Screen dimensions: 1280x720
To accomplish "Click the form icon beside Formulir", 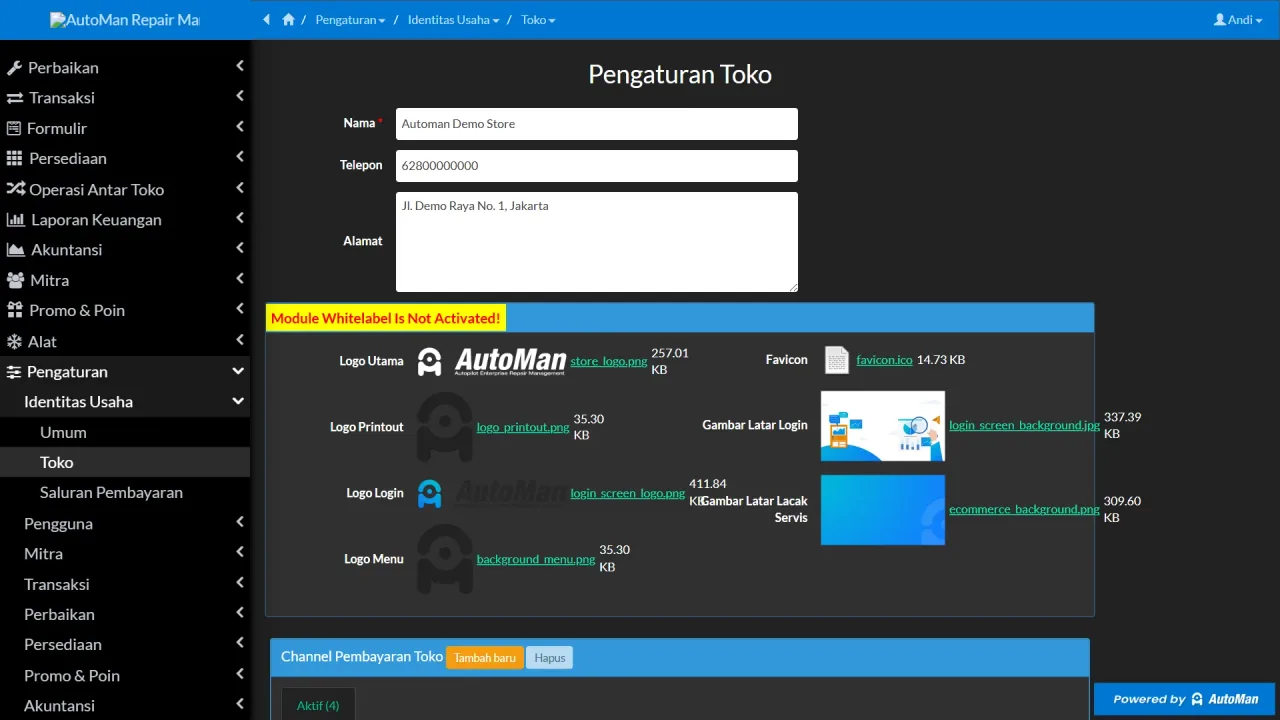I will (14, 128).
